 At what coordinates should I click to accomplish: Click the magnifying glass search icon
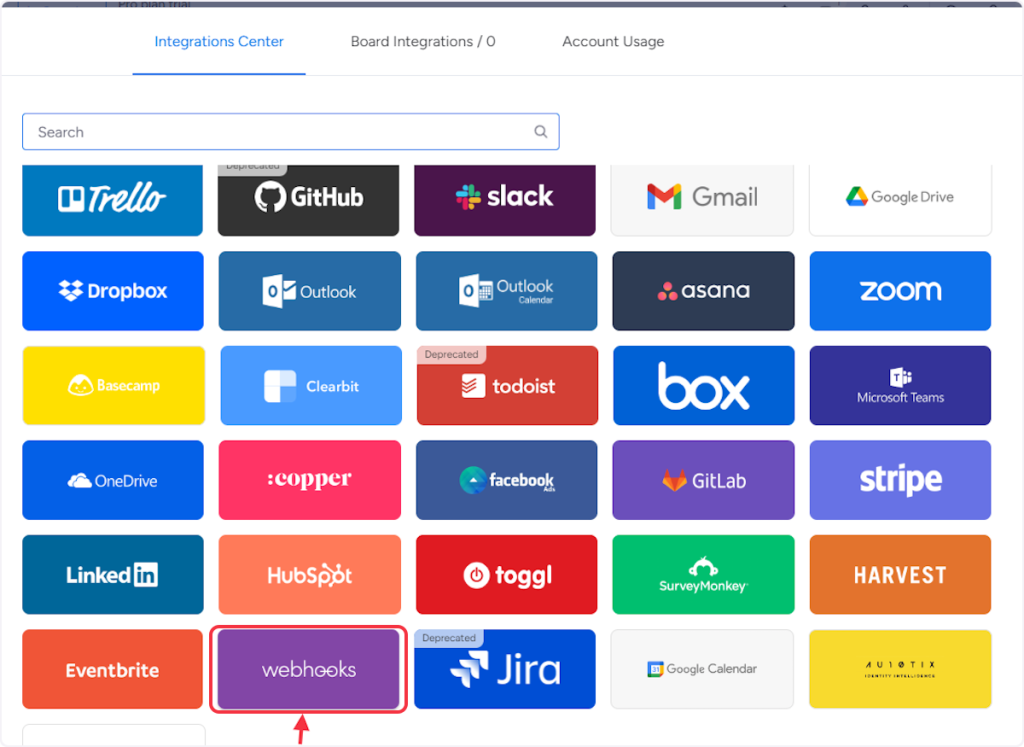[541, 132]
